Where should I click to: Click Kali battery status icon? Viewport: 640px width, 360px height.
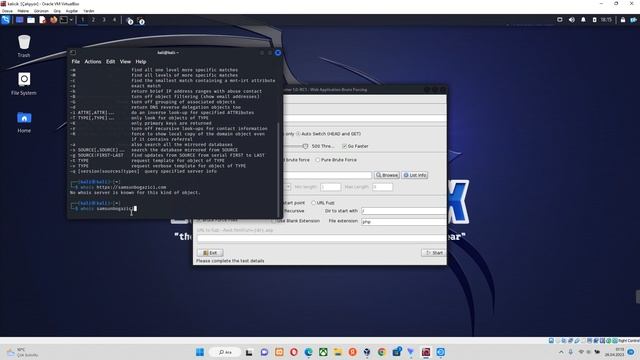tap(594, 20)
